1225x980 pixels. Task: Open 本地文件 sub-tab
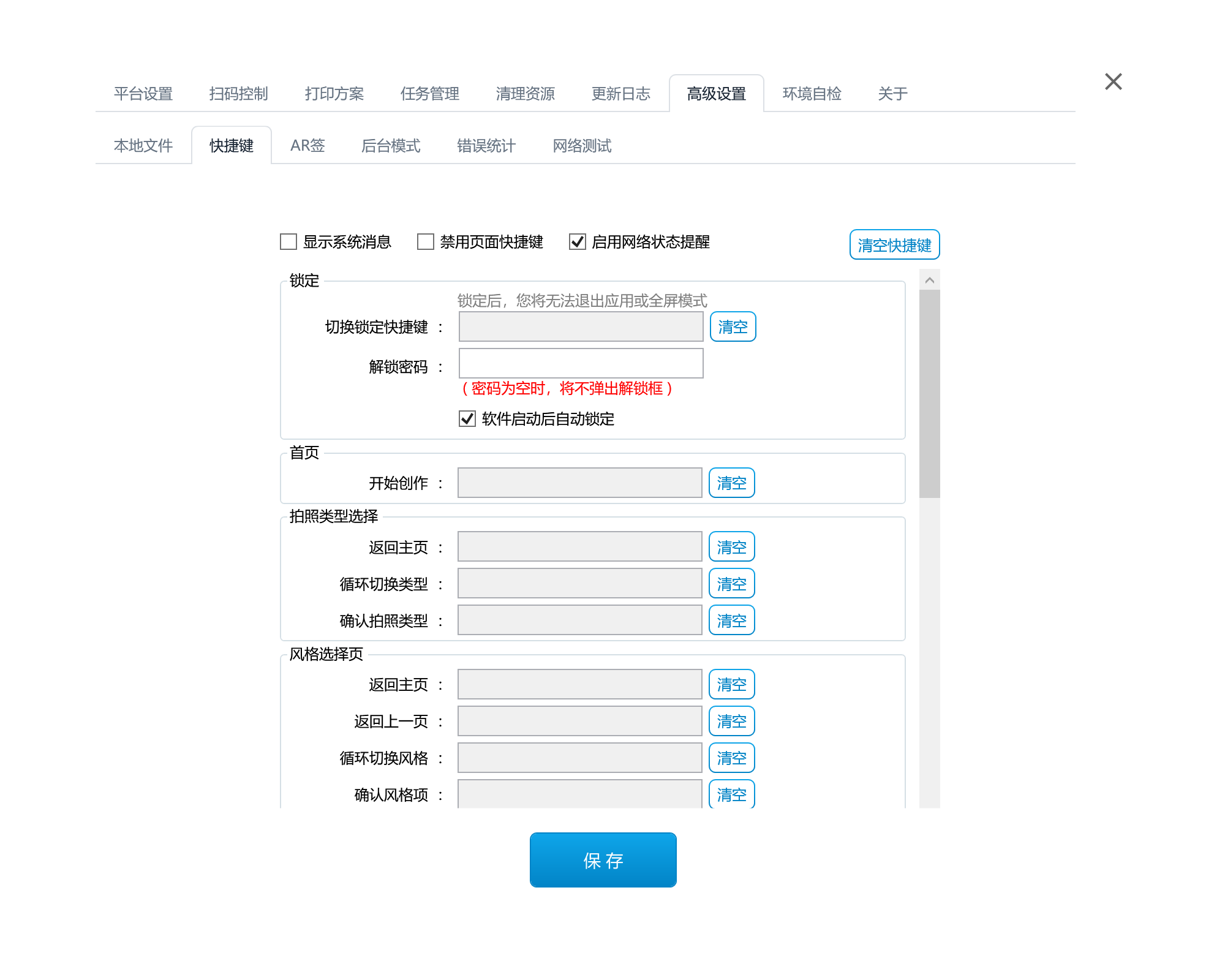pyautogui.click(x=143, y=146)
